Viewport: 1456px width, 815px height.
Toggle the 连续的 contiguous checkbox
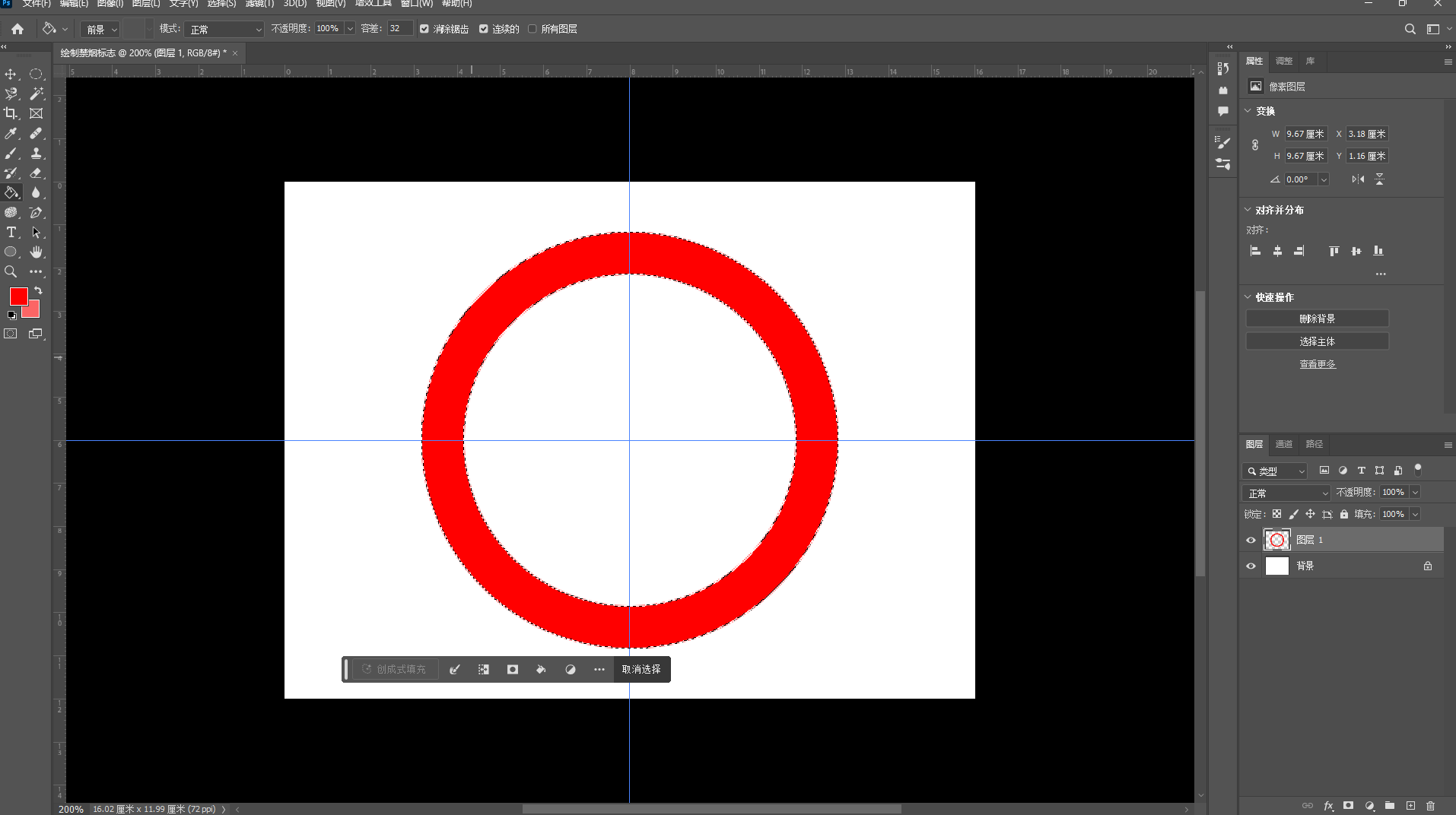point(483,29)
